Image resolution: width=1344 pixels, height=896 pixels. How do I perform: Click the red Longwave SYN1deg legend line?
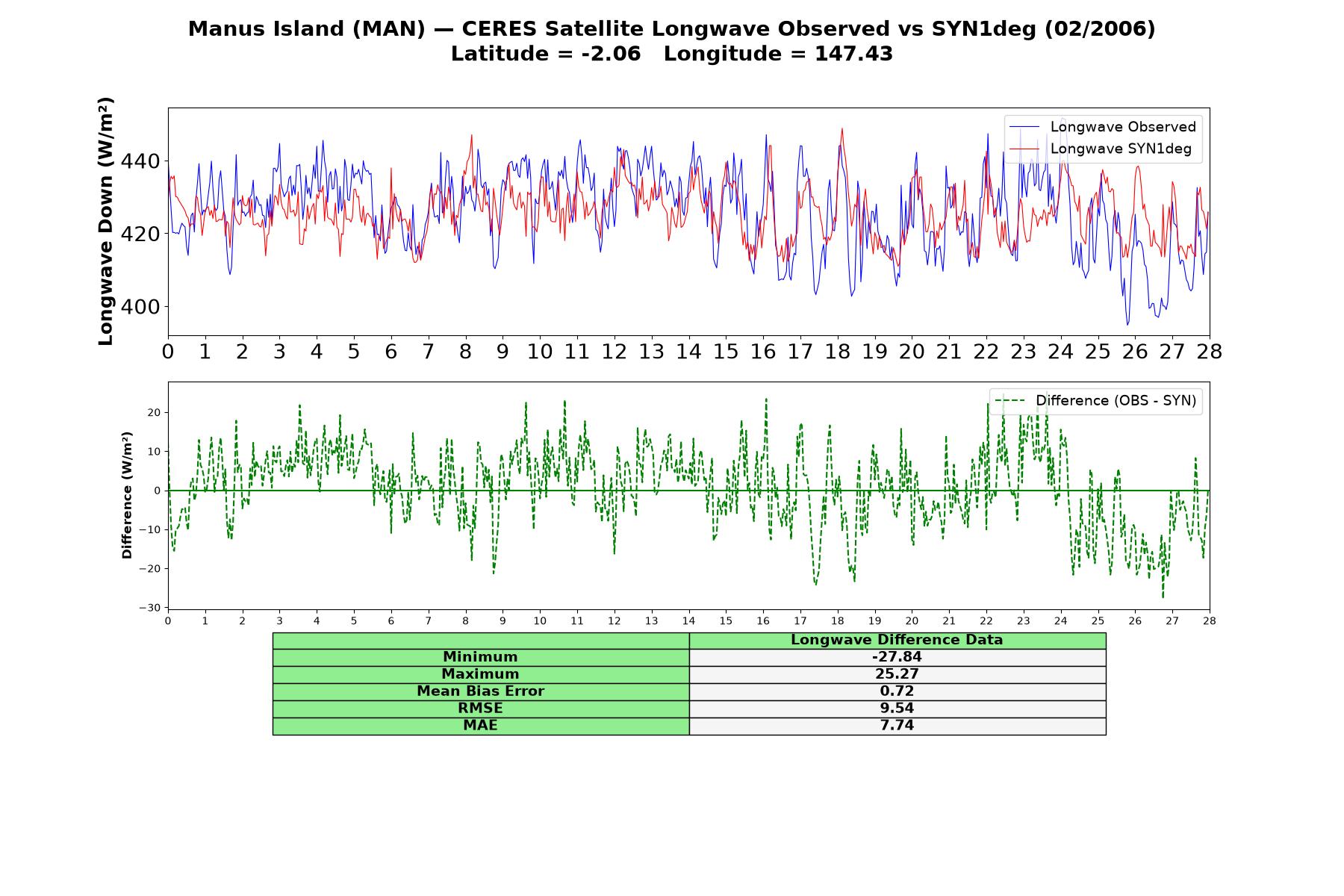1024,149
